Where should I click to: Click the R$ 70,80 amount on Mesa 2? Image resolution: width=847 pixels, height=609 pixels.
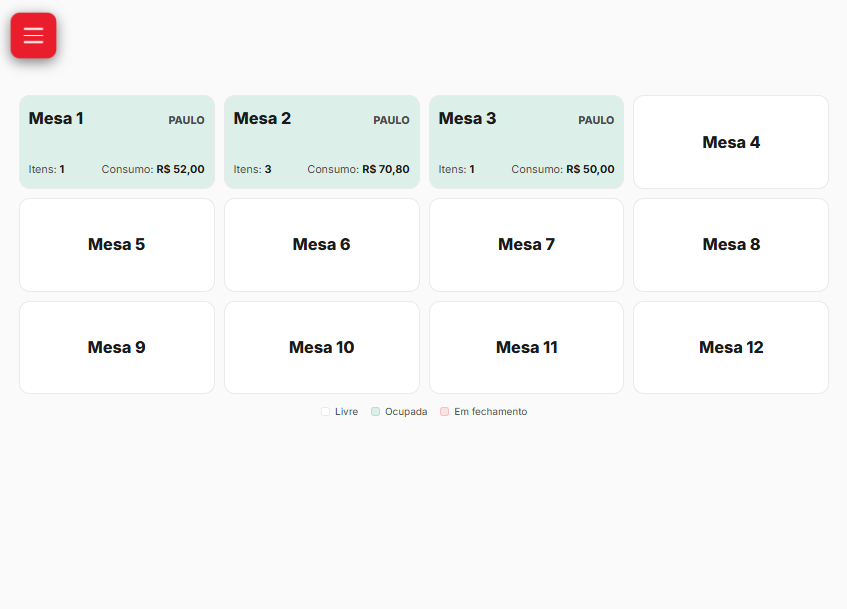point(385,170)
